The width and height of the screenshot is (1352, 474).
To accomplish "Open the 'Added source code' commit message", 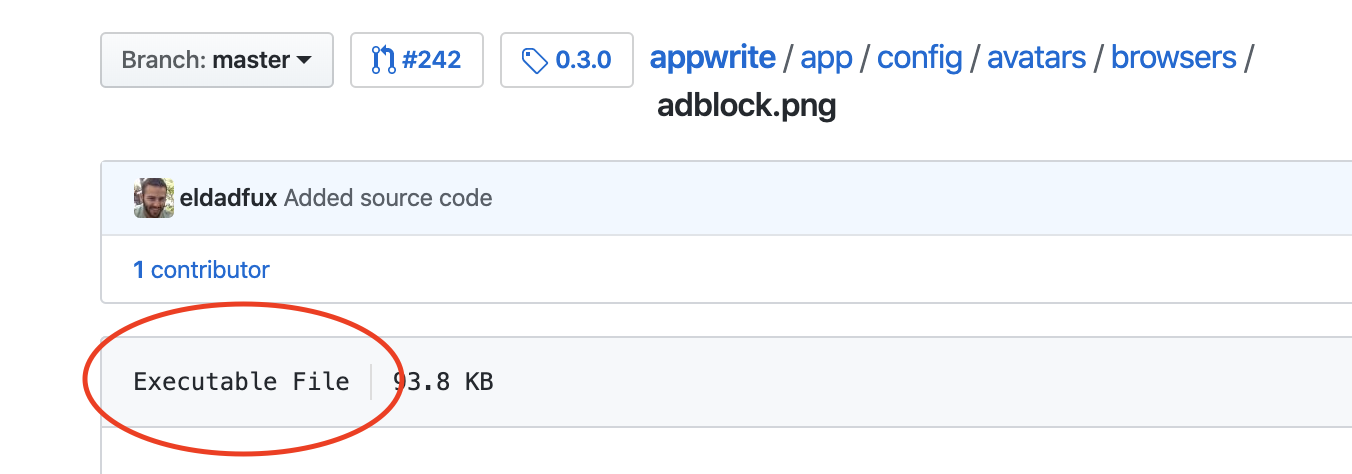I will pos(388,198).
